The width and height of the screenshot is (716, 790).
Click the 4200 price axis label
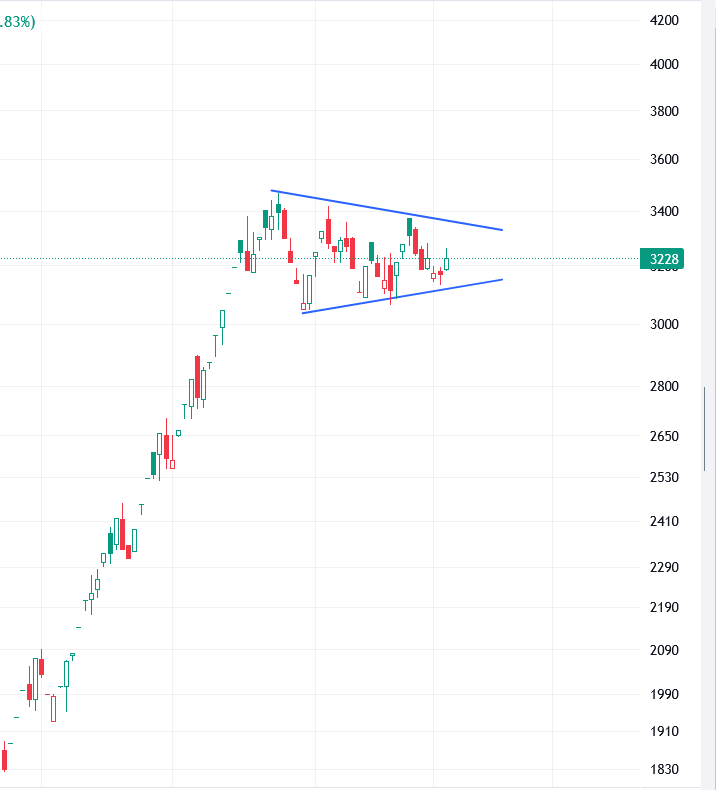click(x=664, y=20)
